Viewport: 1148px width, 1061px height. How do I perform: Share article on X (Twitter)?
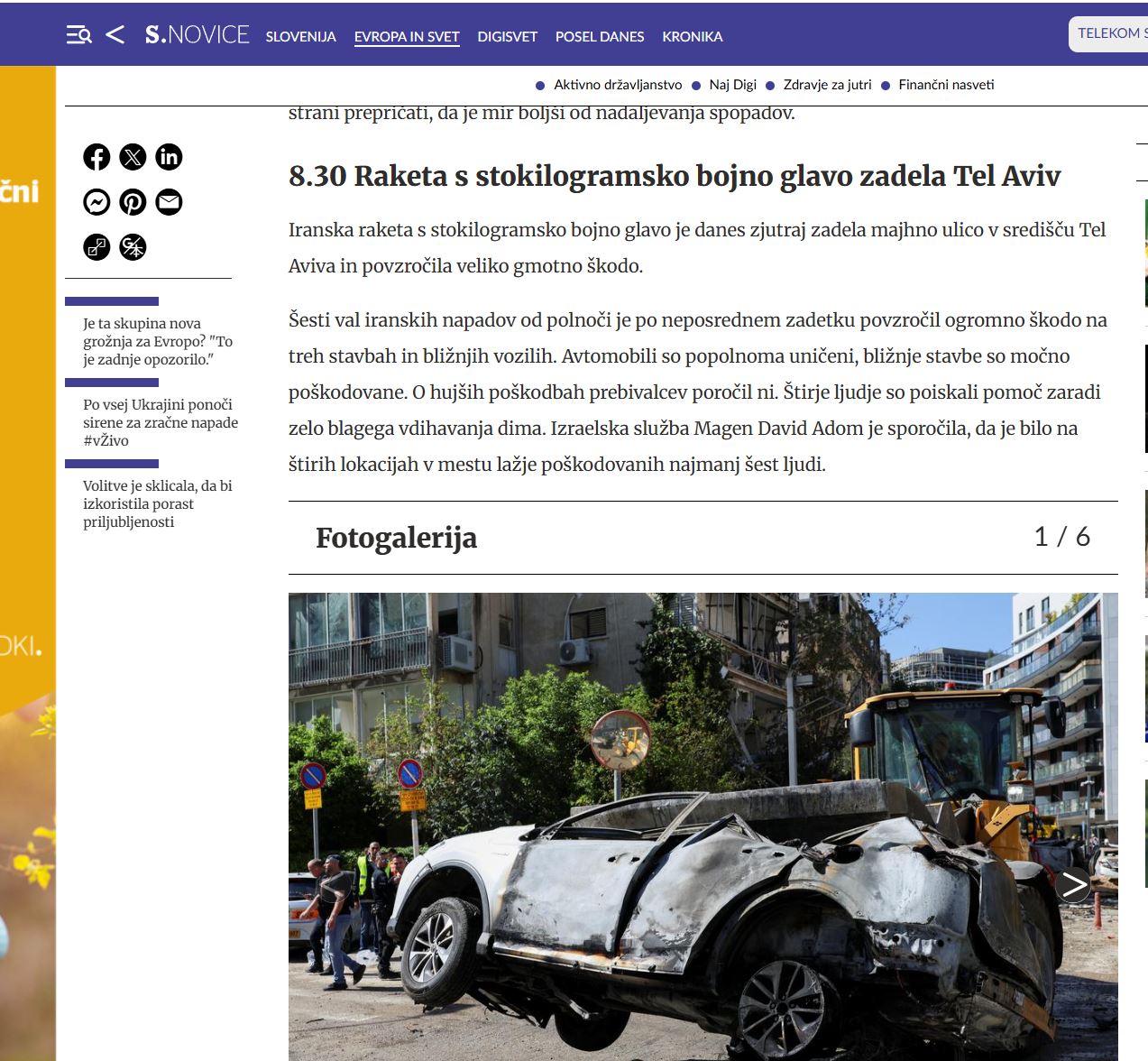pos(133,157)
